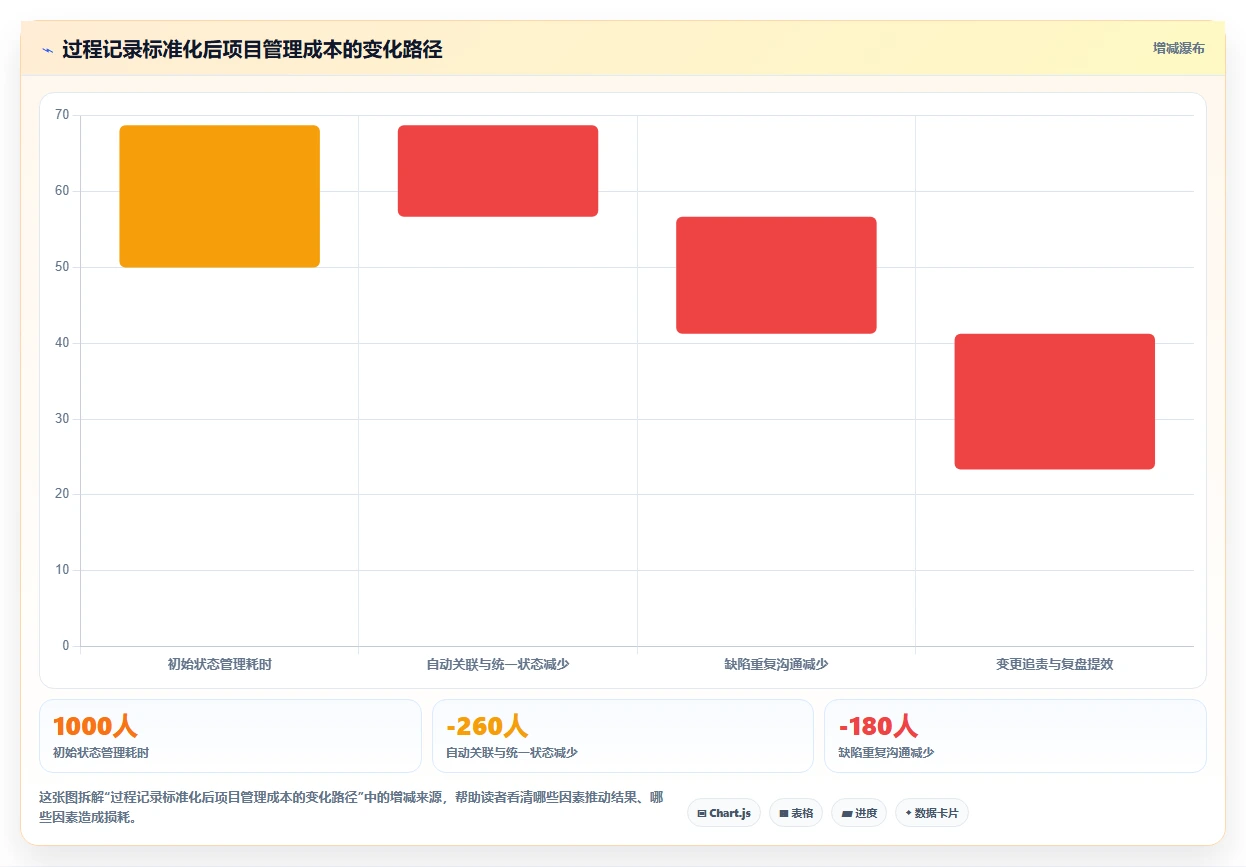This screenshot has width=1246, height=867.
Task: Click the Chart.js tag chip
Action: point(724,813)
